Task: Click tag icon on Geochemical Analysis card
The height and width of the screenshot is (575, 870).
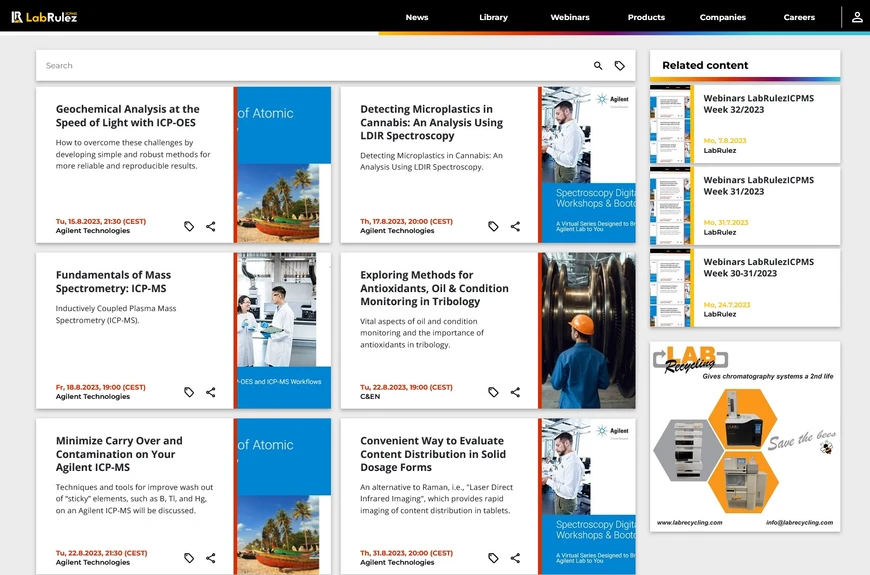Action: (189, 226)
